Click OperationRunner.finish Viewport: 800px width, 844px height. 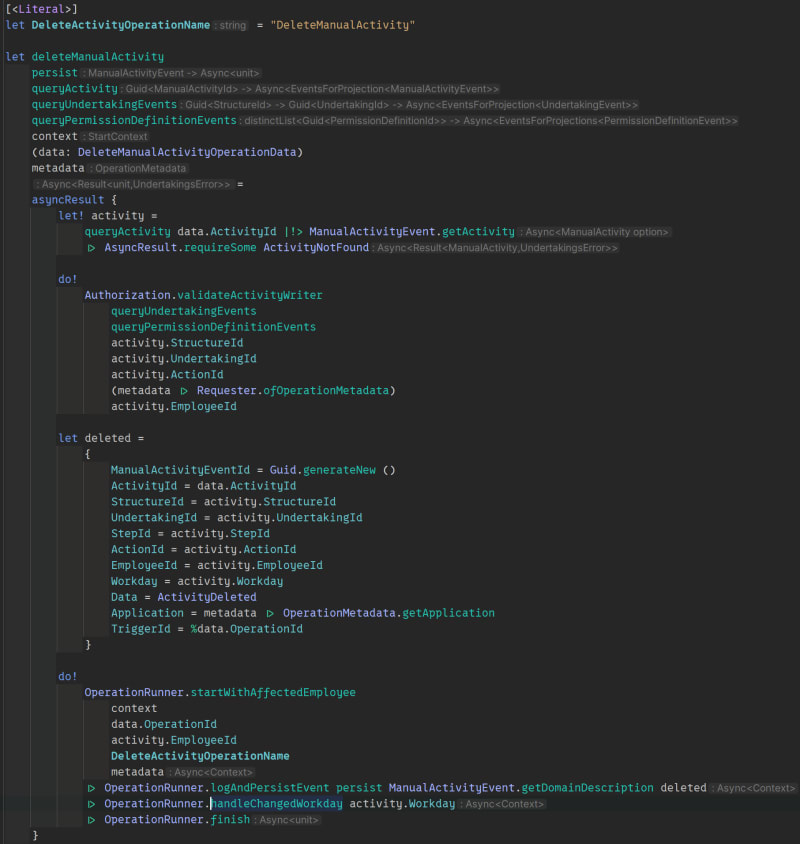coord(177,819)
